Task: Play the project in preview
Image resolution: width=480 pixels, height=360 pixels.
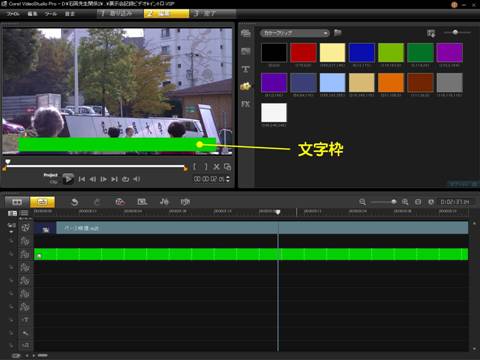Action: click(68, 179)
